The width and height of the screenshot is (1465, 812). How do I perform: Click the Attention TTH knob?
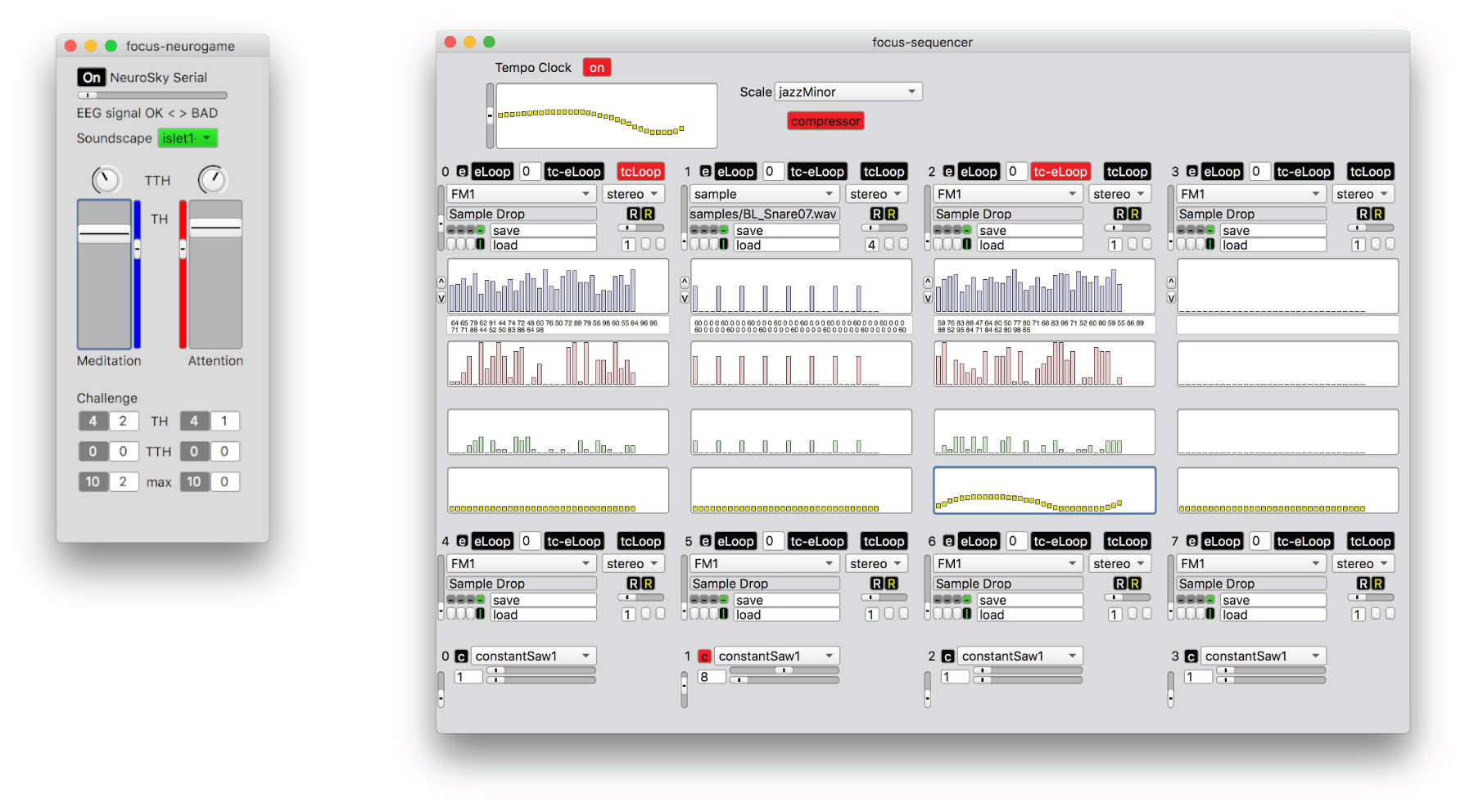point(212,180)
